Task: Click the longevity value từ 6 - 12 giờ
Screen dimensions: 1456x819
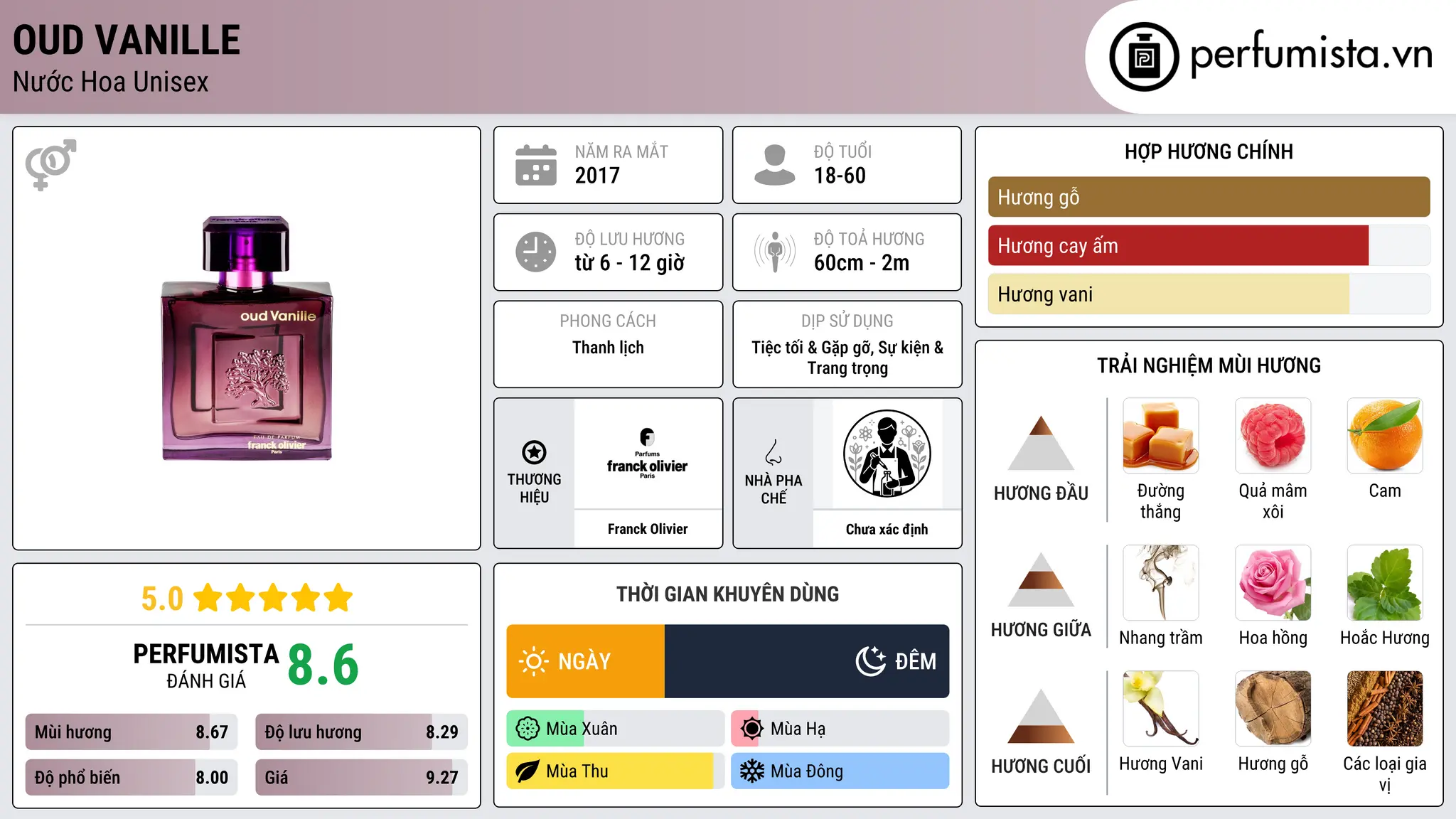Action: [629, 263]
